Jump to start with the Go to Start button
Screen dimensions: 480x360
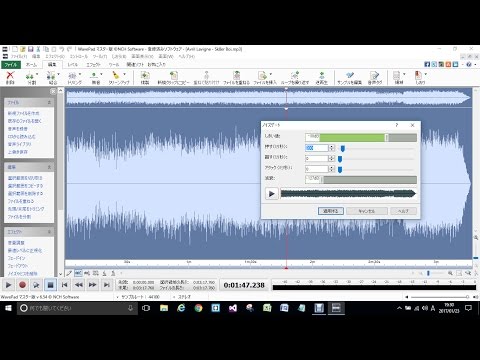[64, 285]
